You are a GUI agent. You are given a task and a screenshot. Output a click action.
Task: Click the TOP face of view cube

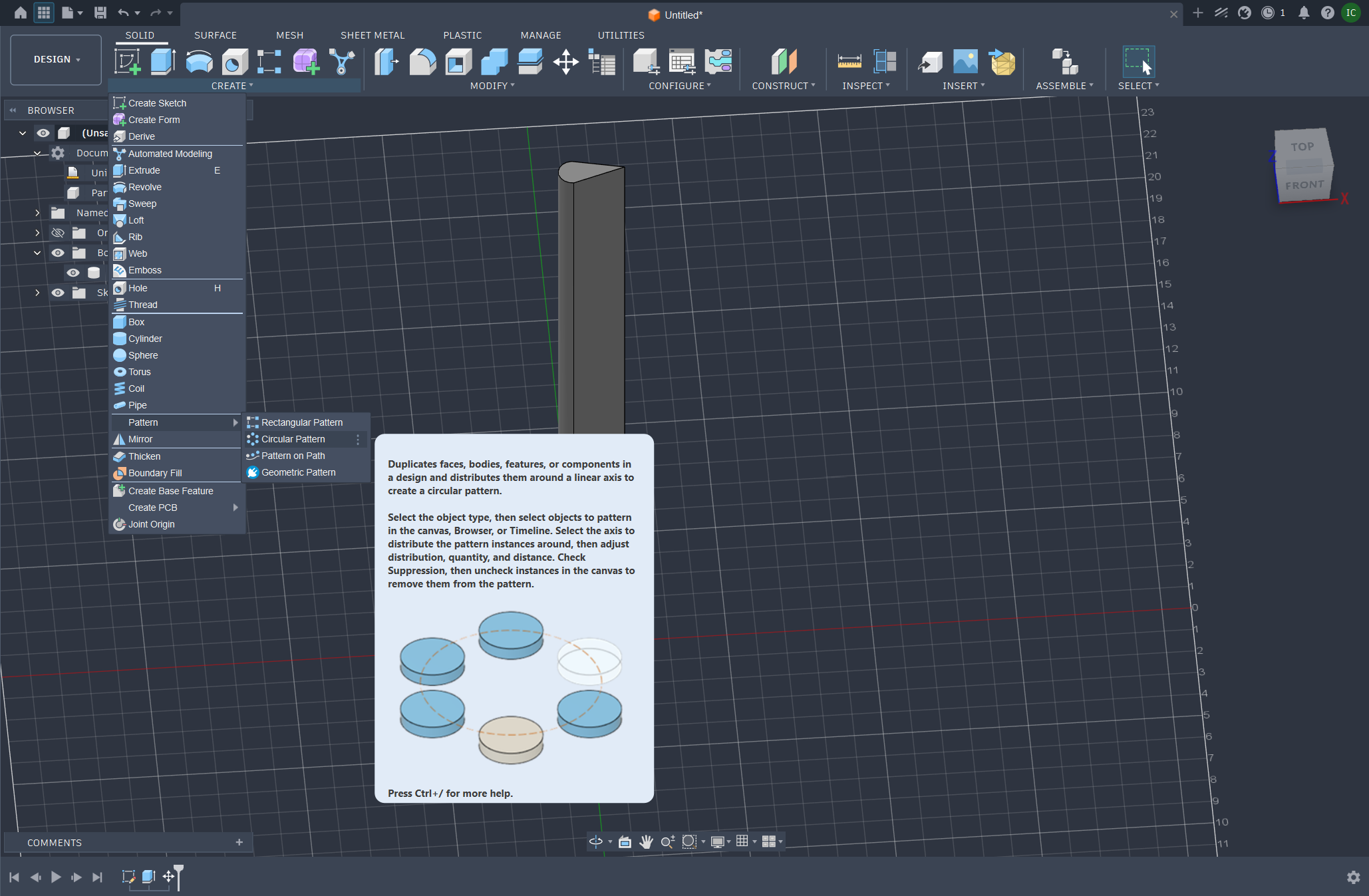point(1302,147)
